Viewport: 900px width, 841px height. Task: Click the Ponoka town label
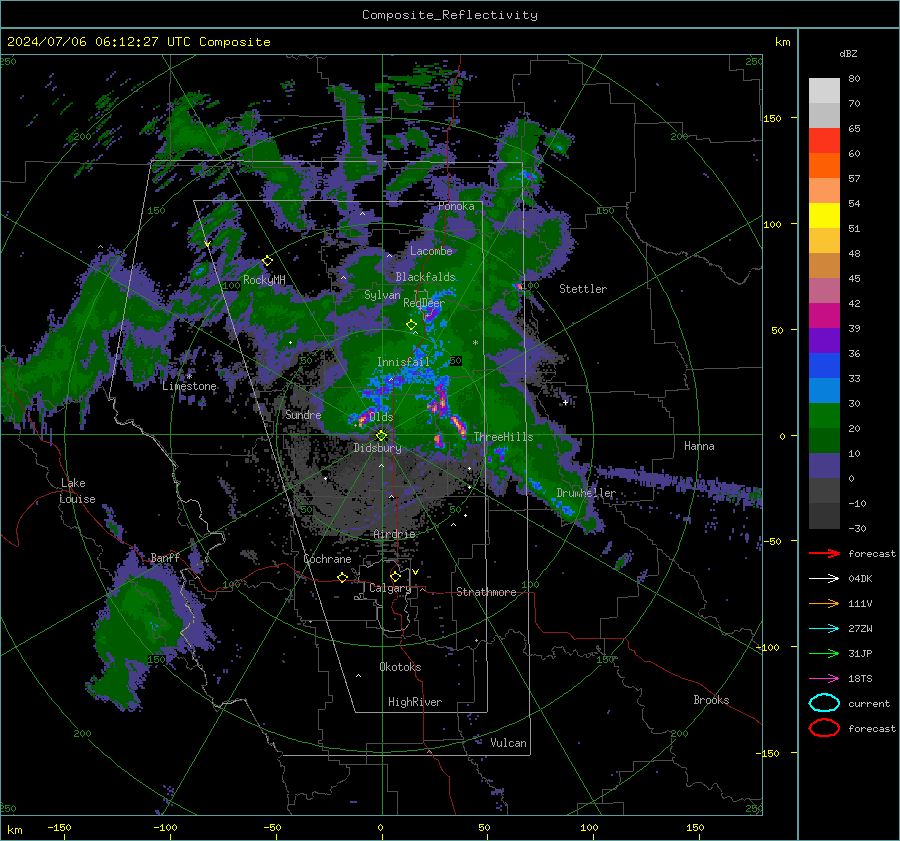pyautogui.click(x=456, y=206)
